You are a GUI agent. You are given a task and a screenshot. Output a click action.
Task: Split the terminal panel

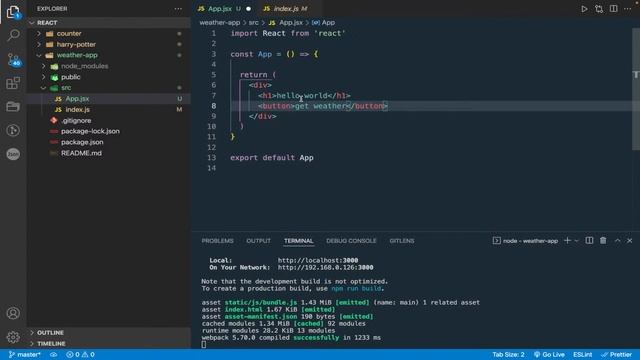(x=589, y=240)
